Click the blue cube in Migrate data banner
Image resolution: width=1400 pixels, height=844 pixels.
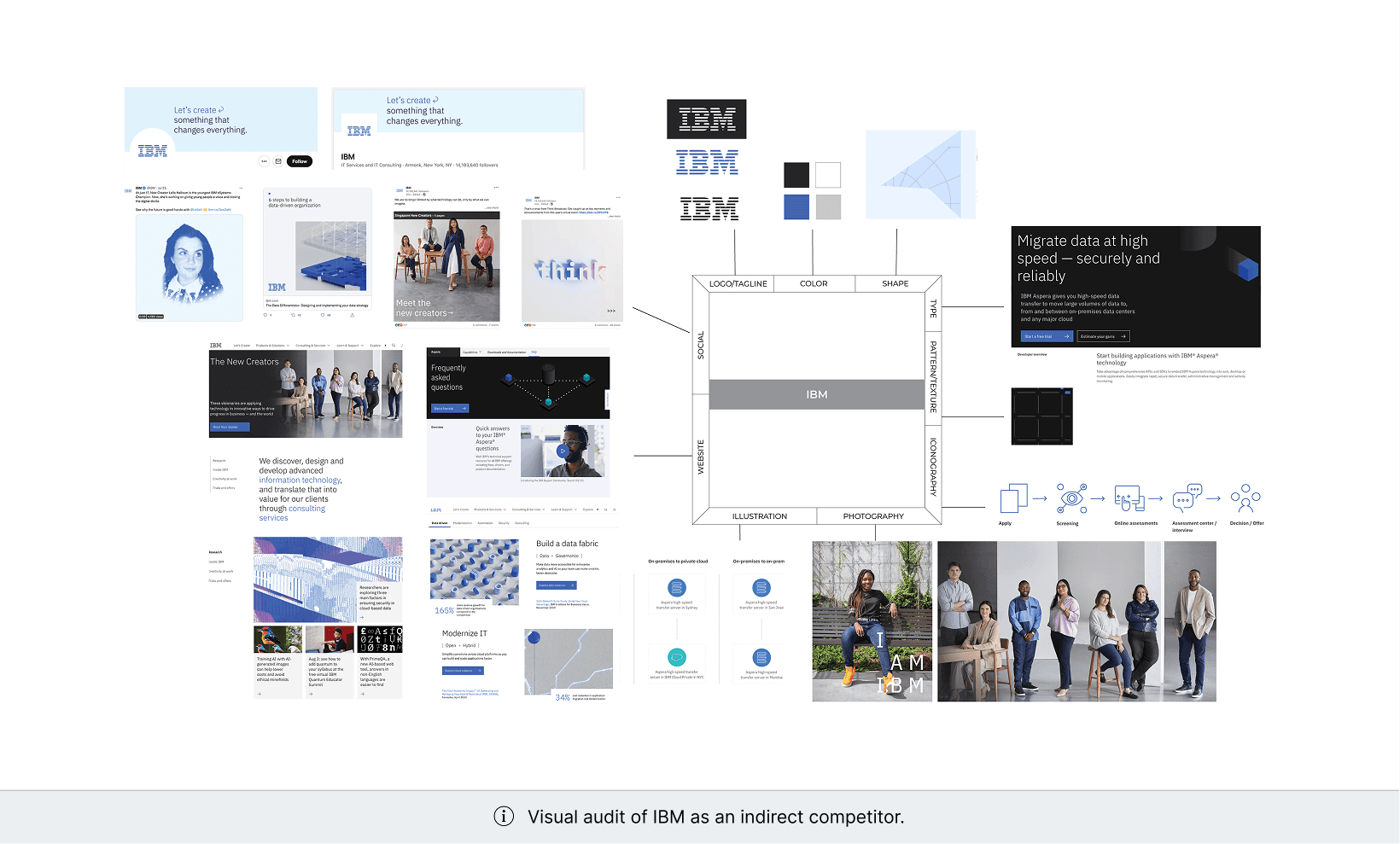1248,270
